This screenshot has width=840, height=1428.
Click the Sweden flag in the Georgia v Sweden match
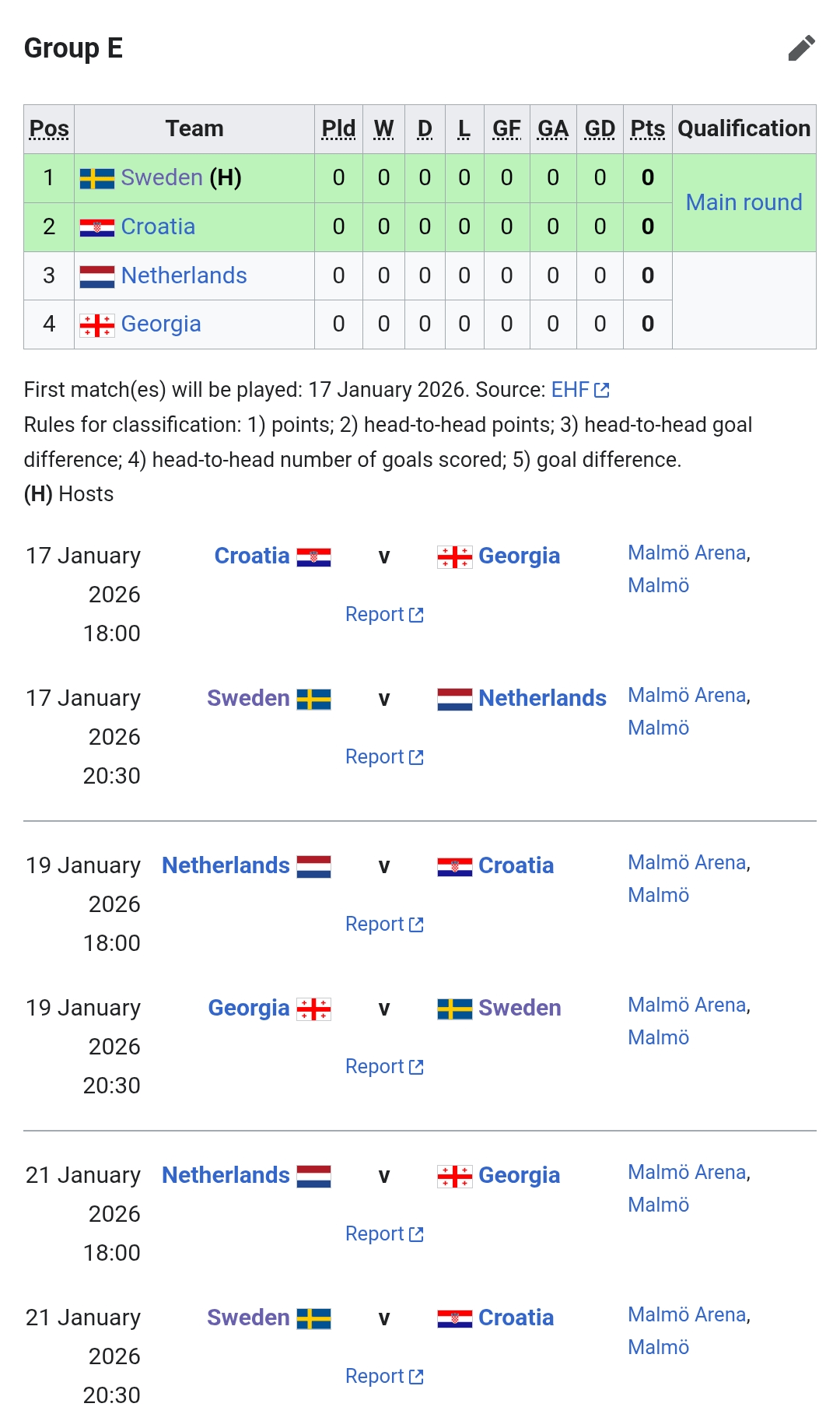tap(455, 1009)
